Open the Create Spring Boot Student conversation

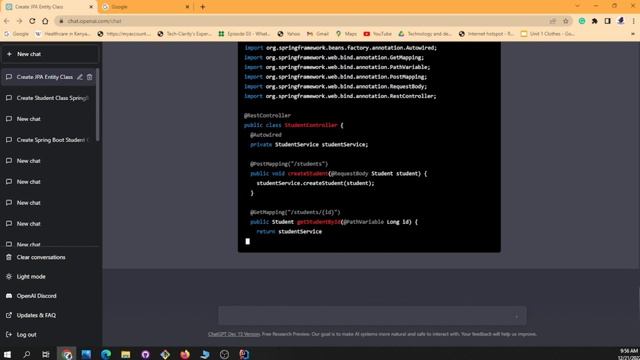tap(49, 140)
